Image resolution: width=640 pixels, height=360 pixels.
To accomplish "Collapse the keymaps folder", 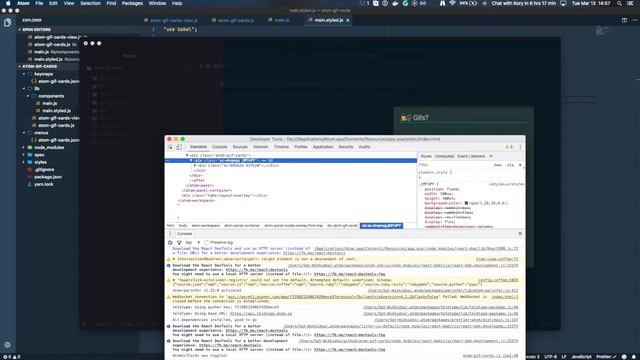I will [x=24, y=74].
